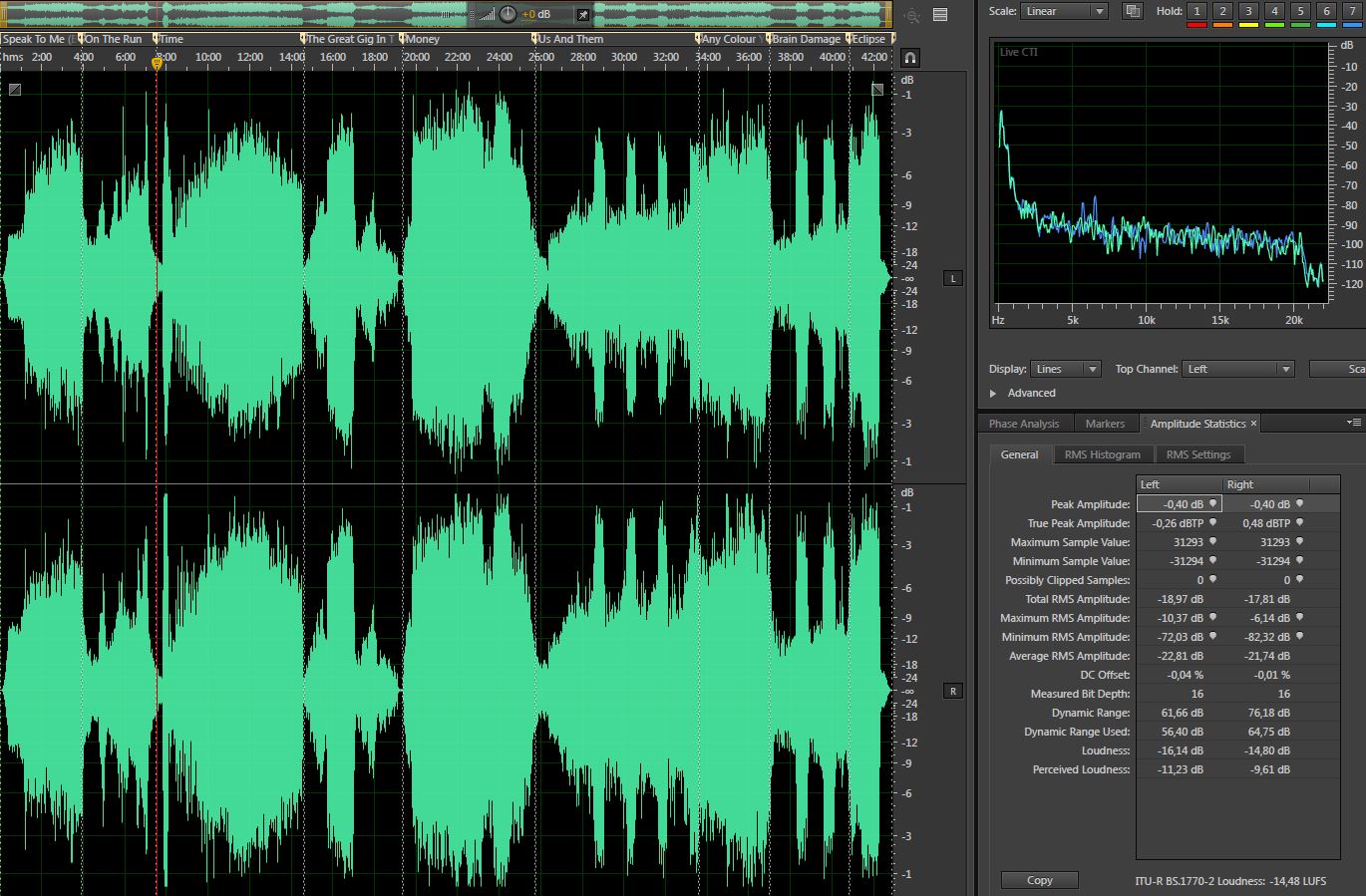Viewport: 1366px width, 896px height.
Task: Click the fade-in handle on the left channel
Action: [x=15, y=90]
